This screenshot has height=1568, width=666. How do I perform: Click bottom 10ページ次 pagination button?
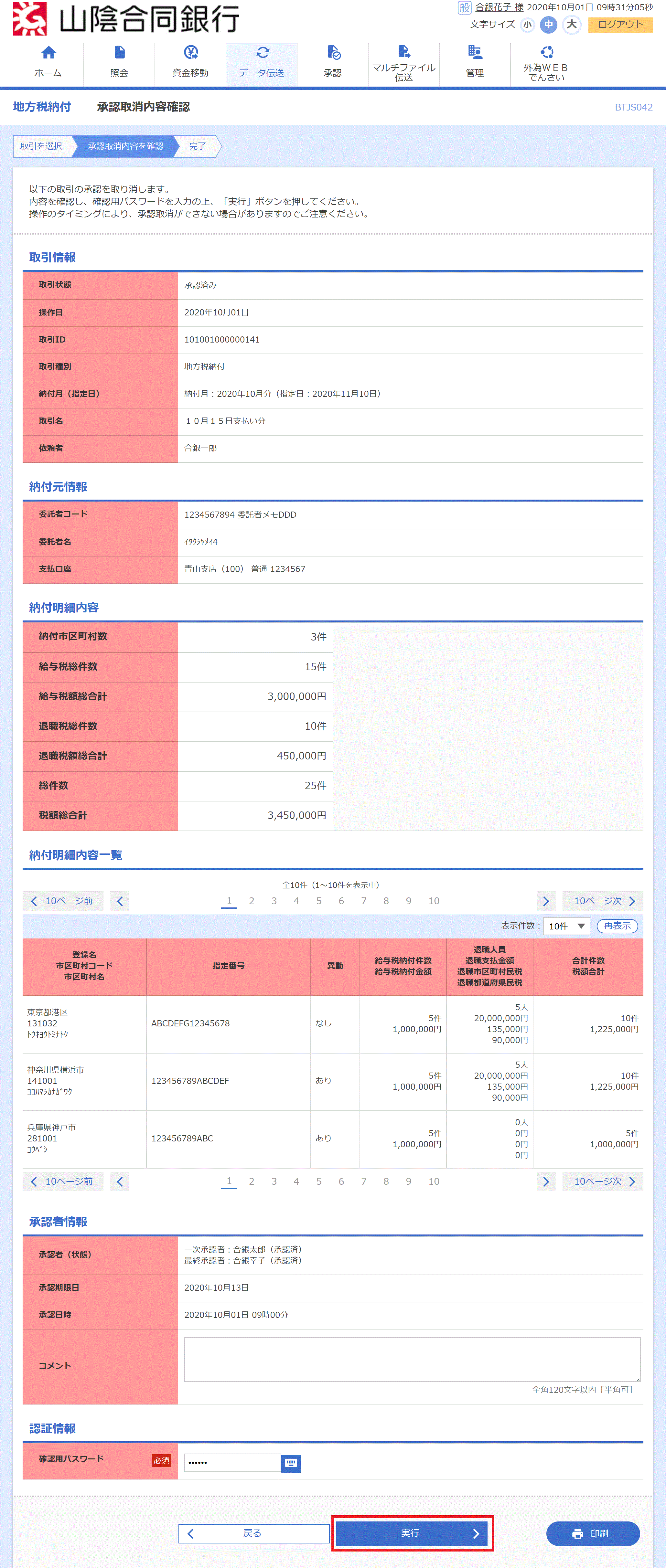click(603, 1181)
